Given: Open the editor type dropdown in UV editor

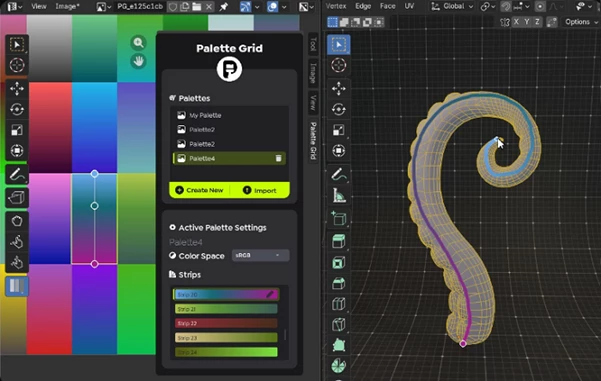Looking at the screenshot, I should click(14, 7).
